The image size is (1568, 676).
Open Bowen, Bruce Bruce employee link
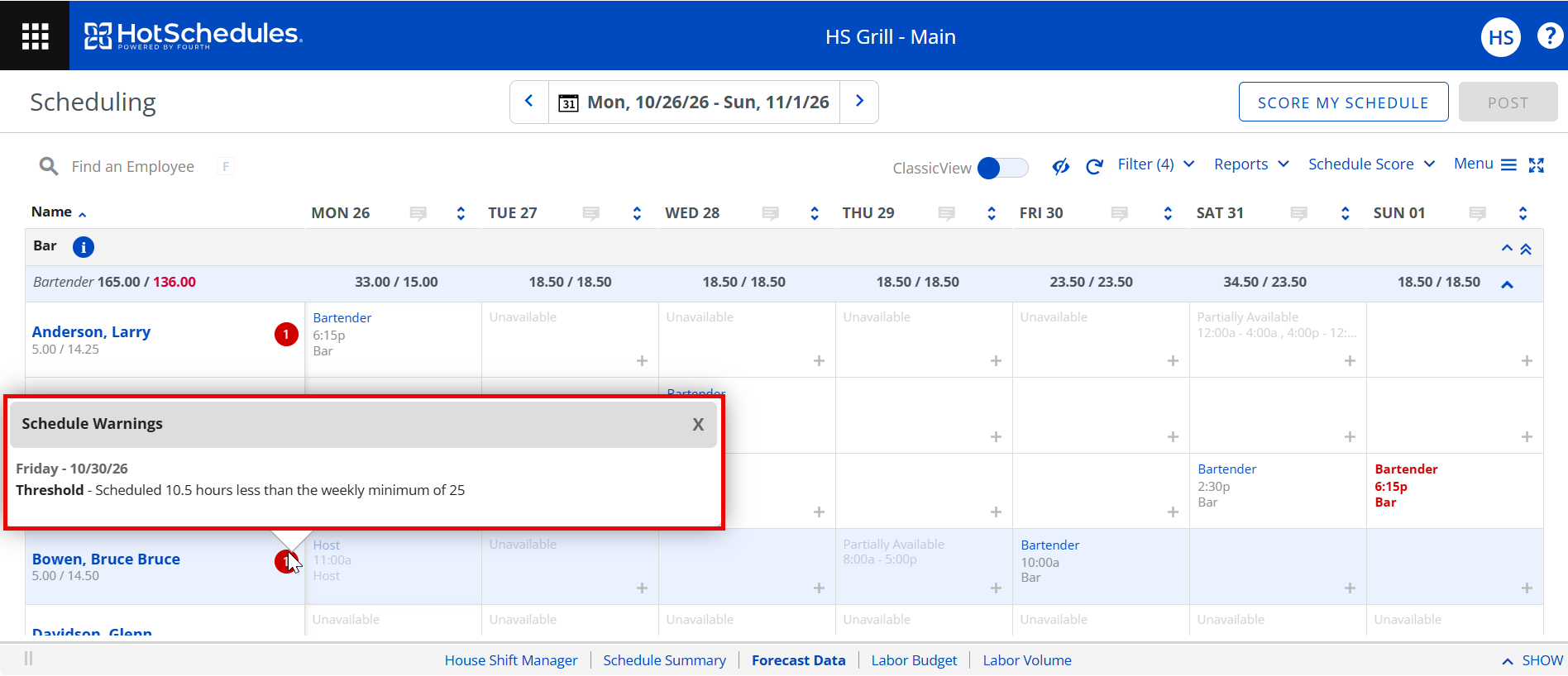point(106,559)
